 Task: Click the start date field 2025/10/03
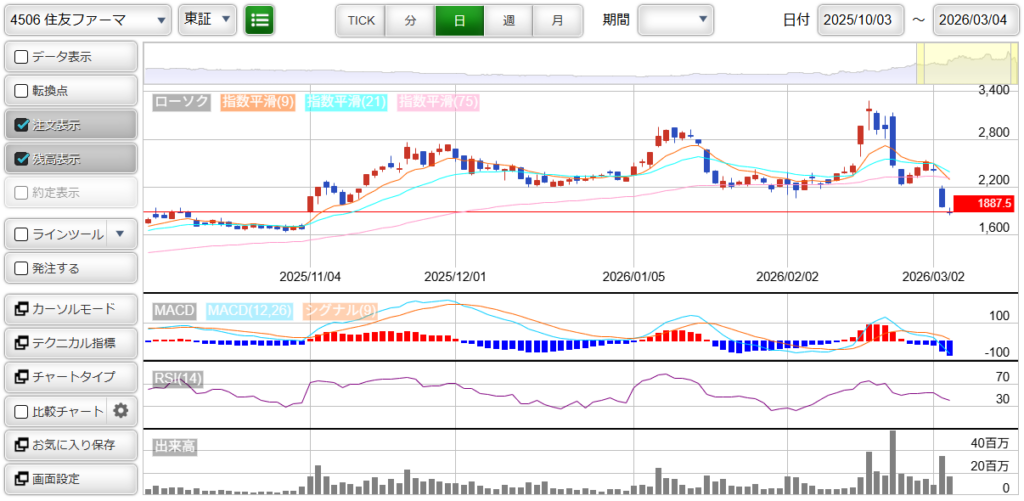tap(860, 20)
